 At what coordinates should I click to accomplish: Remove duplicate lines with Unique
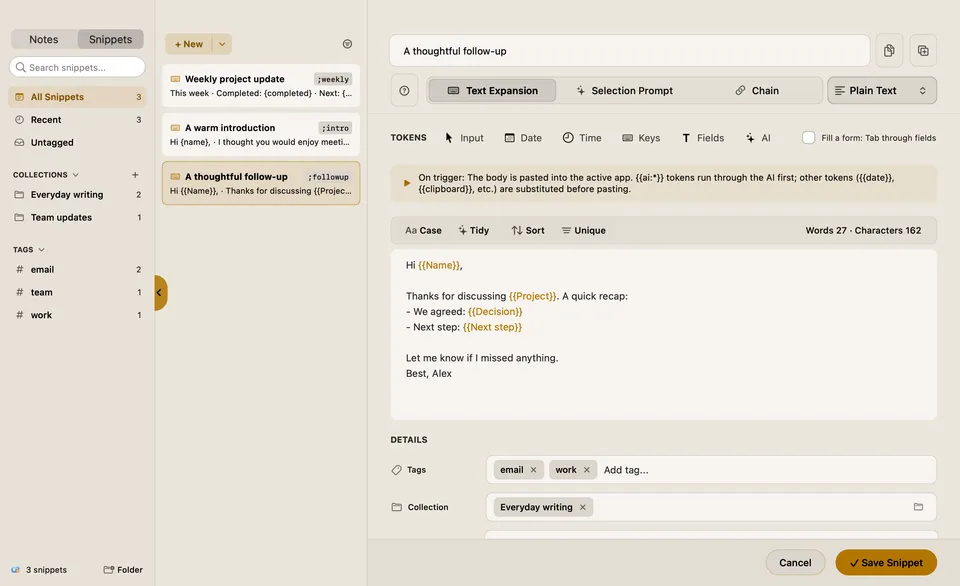click(x=583, y=230)
